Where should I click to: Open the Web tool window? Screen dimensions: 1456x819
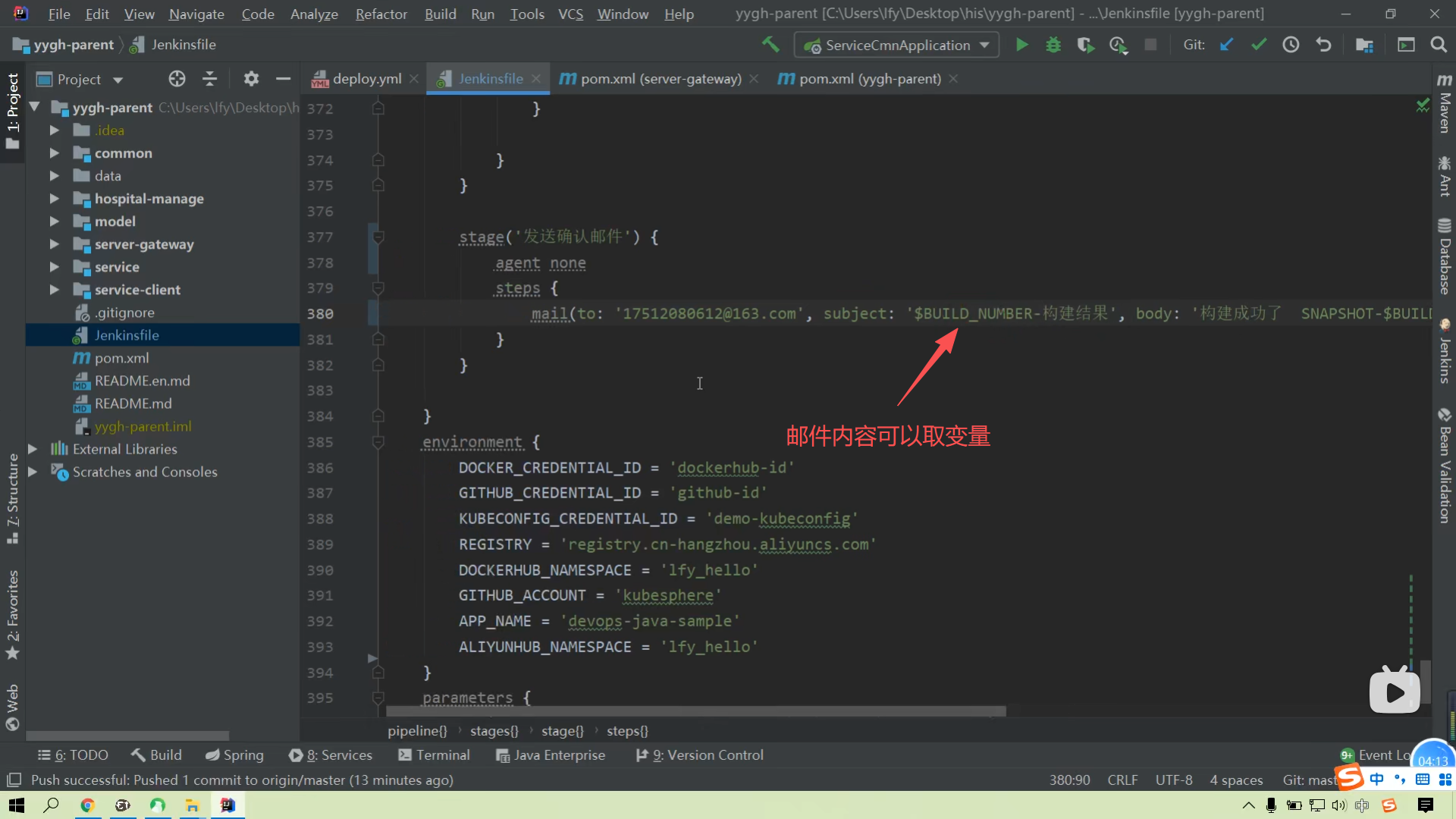coord(12,707)
